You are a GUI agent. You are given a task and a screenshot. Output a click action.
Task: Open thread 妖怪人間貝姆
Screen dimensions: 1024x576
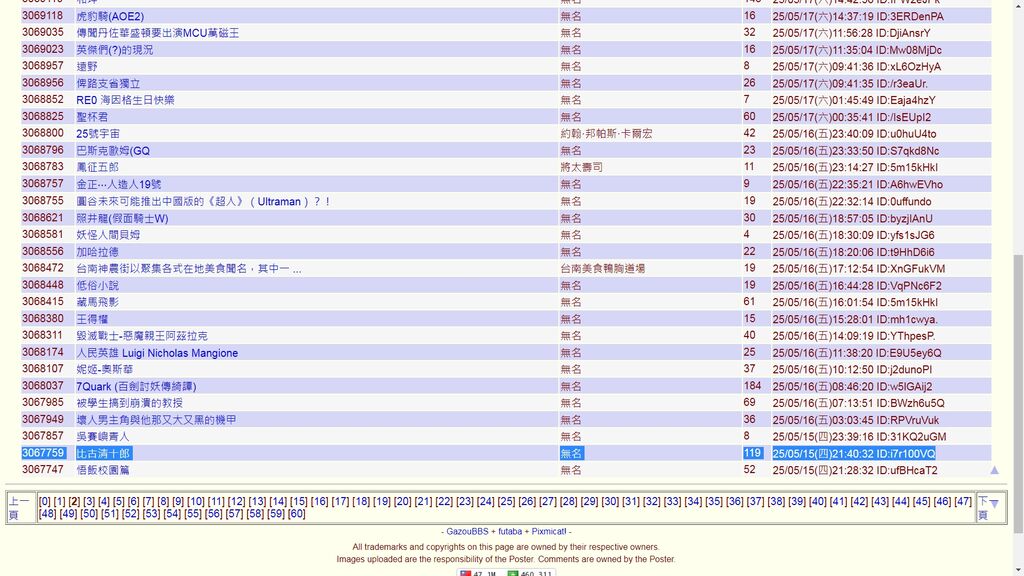(x=108, y=234)
